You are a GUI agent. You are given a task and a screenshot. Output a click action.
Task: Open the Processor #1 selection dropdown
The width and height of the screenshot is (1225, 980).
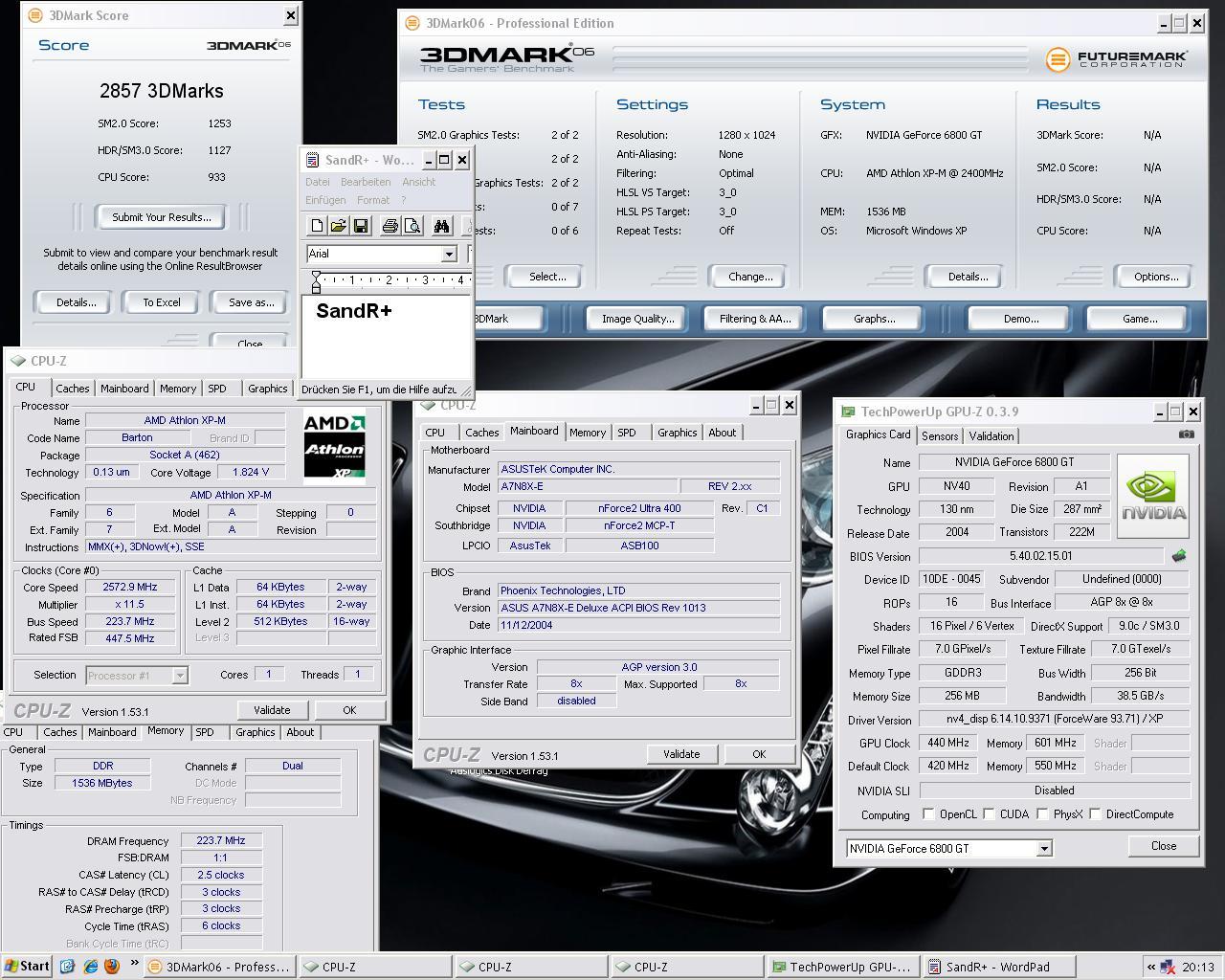[179, 676]
